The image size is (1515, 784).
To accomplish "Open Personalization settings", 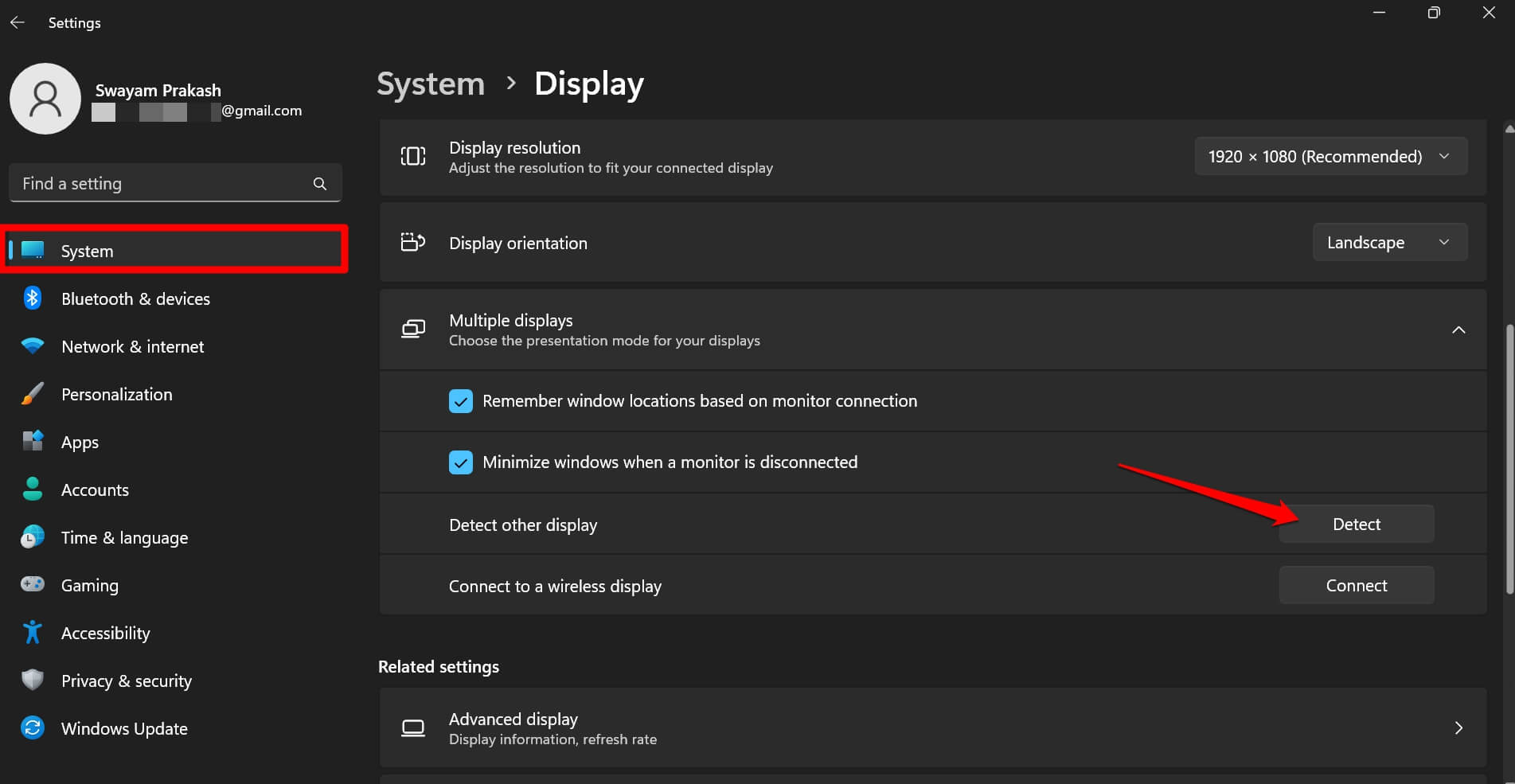I will 116,394.
